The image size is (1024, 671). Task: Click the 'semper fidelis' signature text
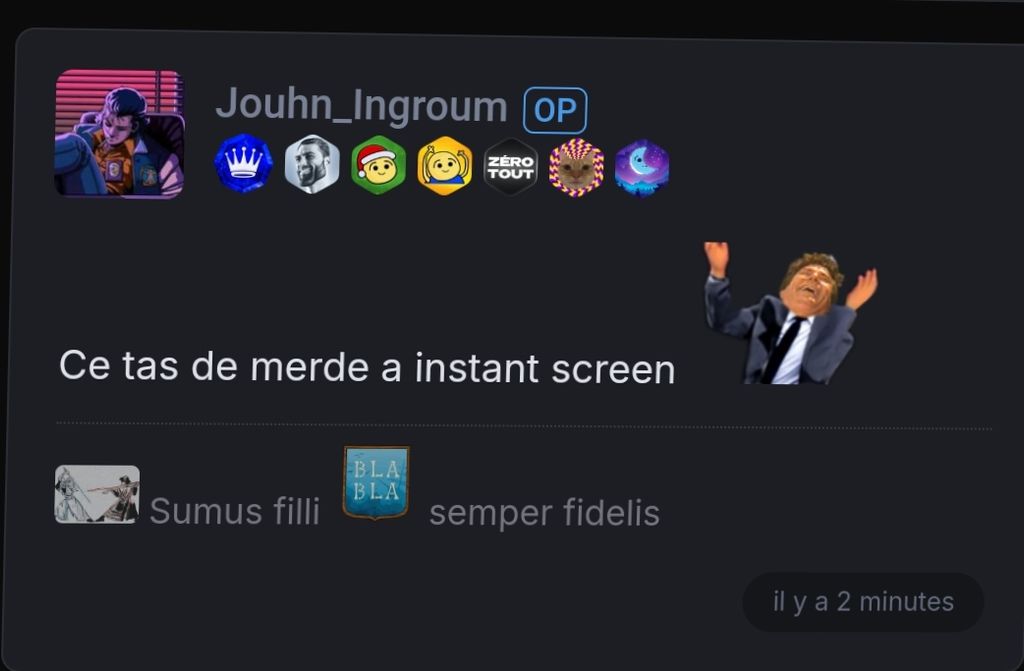pos(545,513)
